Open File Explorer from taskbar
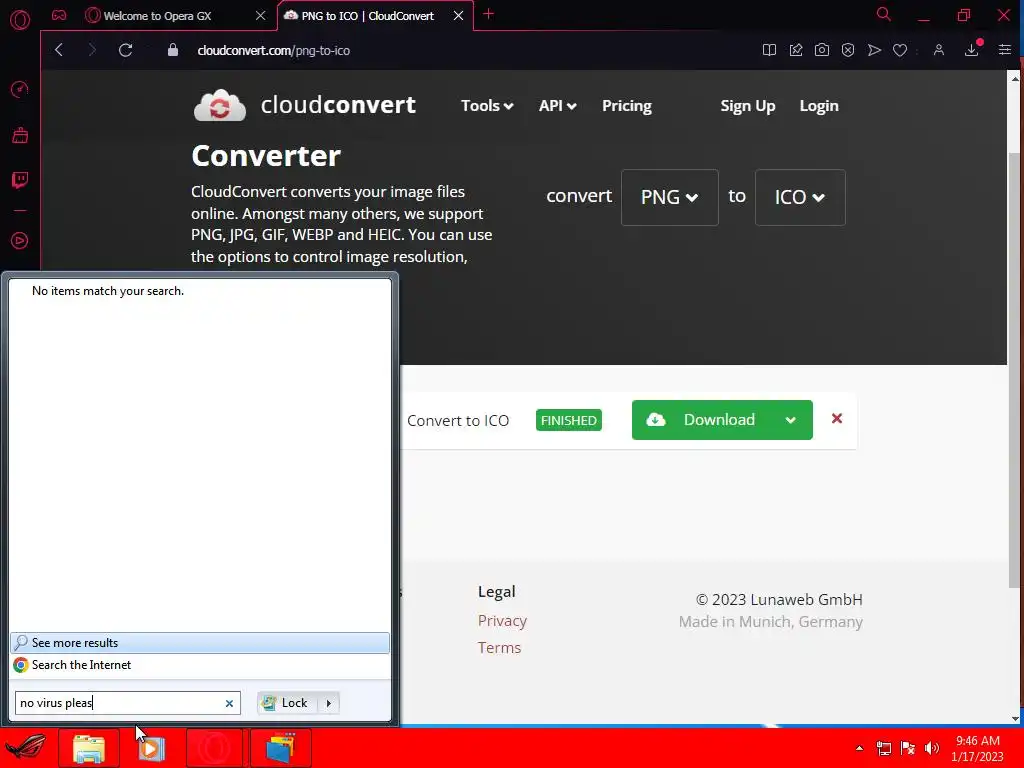 [89, 748]
